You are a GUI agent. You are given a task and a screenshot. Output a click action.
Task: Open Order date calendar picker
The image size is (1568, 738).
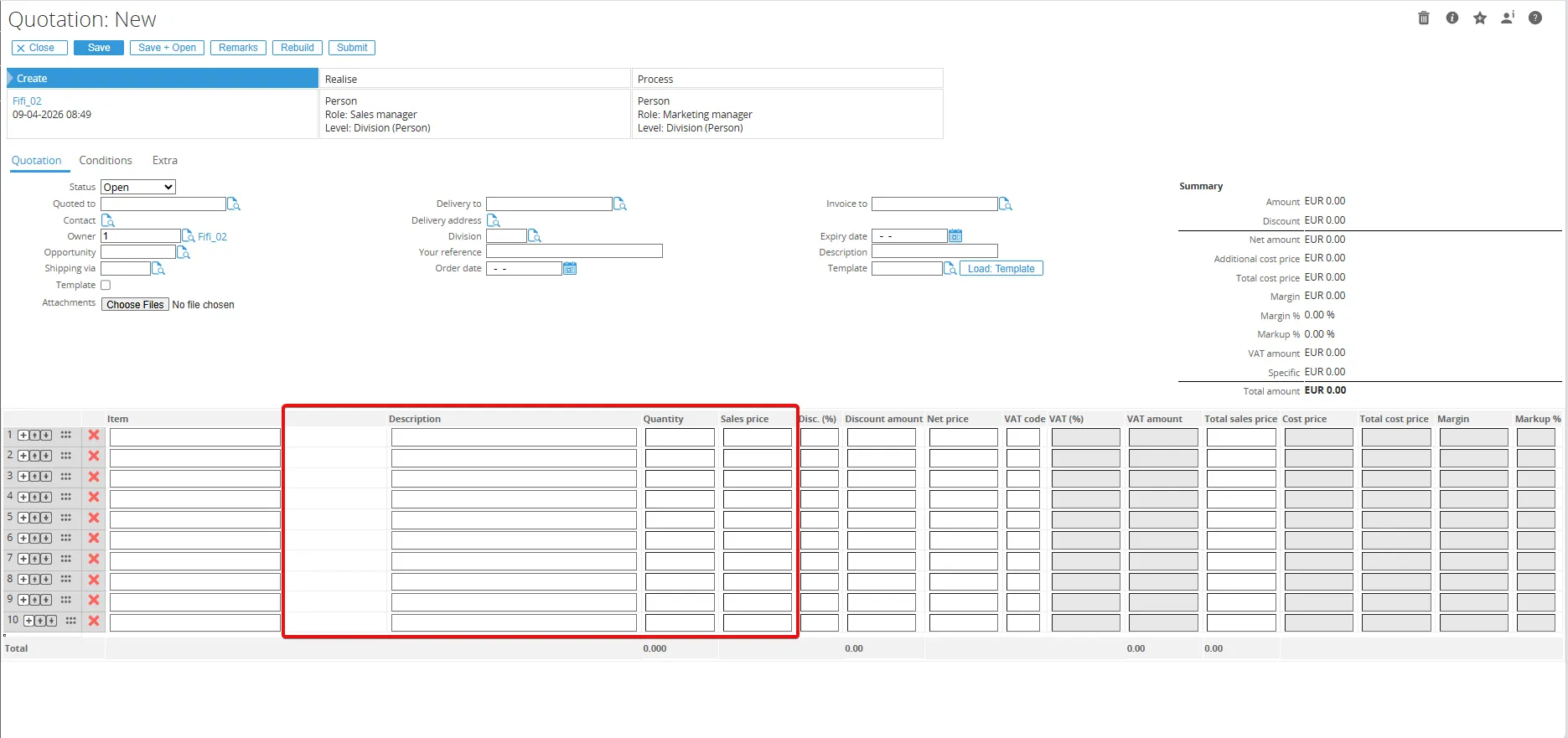[570, 268]
